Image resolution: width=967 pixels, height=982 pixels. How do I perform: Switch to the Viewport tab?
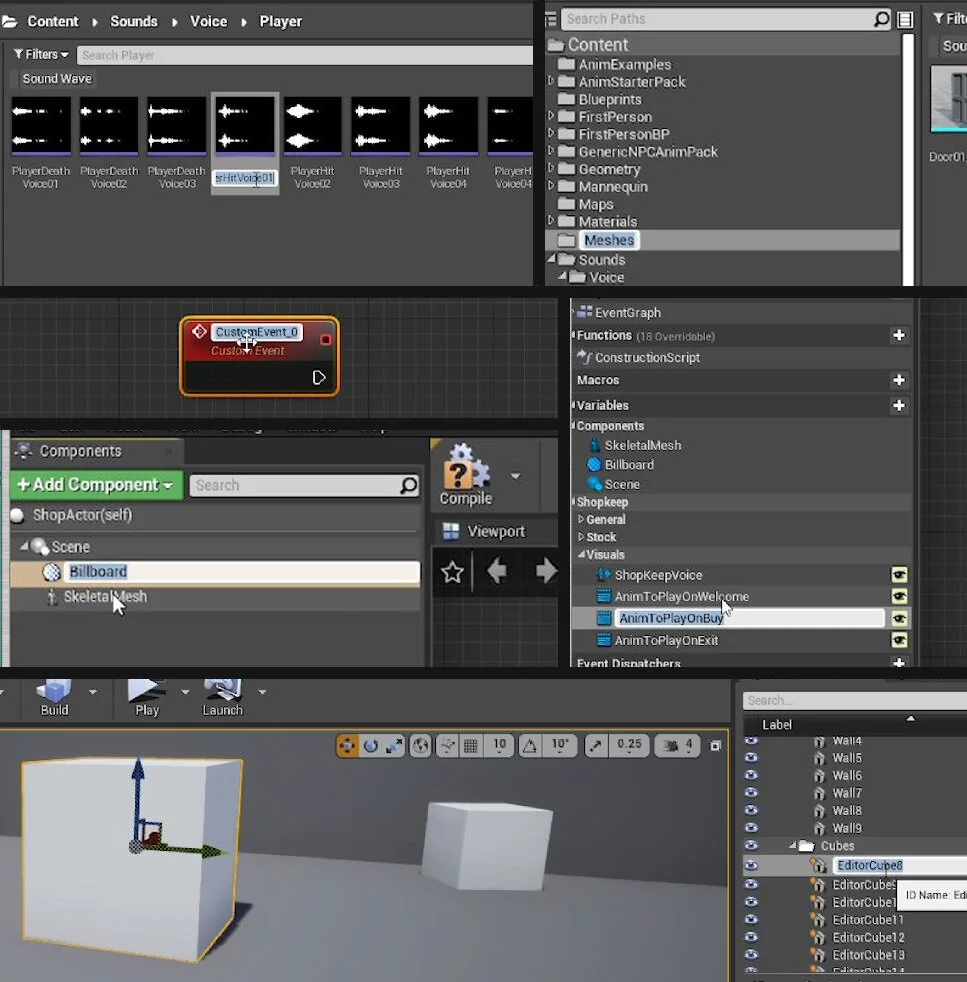tap(494, 530)
